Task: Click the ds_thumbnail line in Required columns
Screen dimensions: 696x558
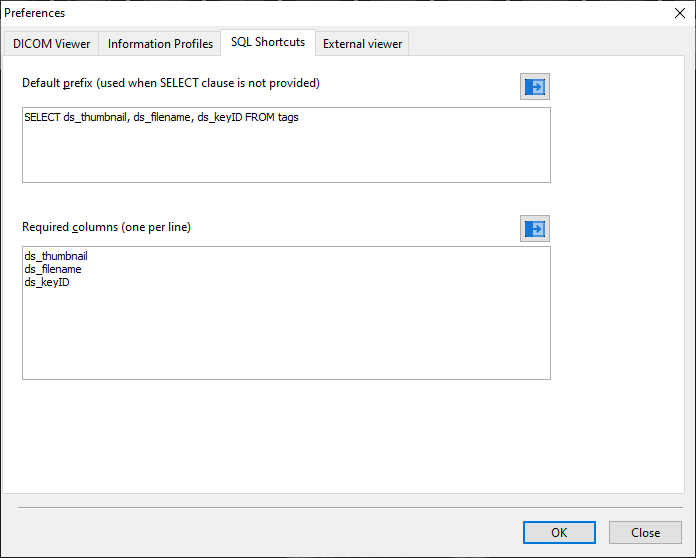Action: [56, 257]
